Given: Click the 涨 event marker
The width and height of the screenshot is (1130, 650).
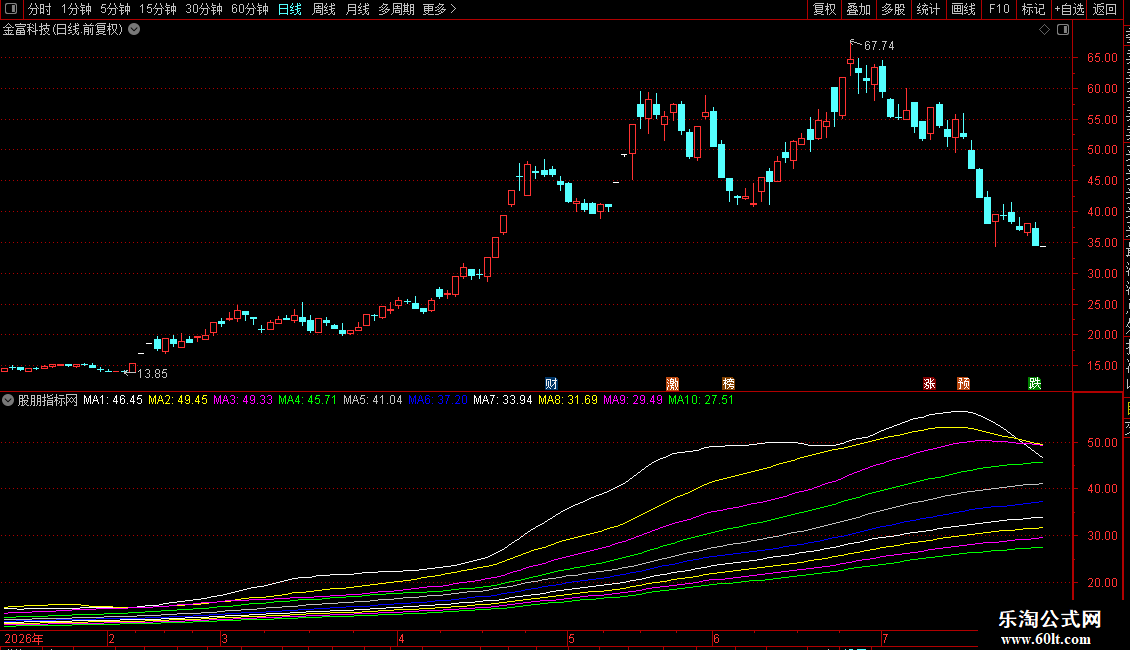Looking at the screenshot, I should coord(930,383).
